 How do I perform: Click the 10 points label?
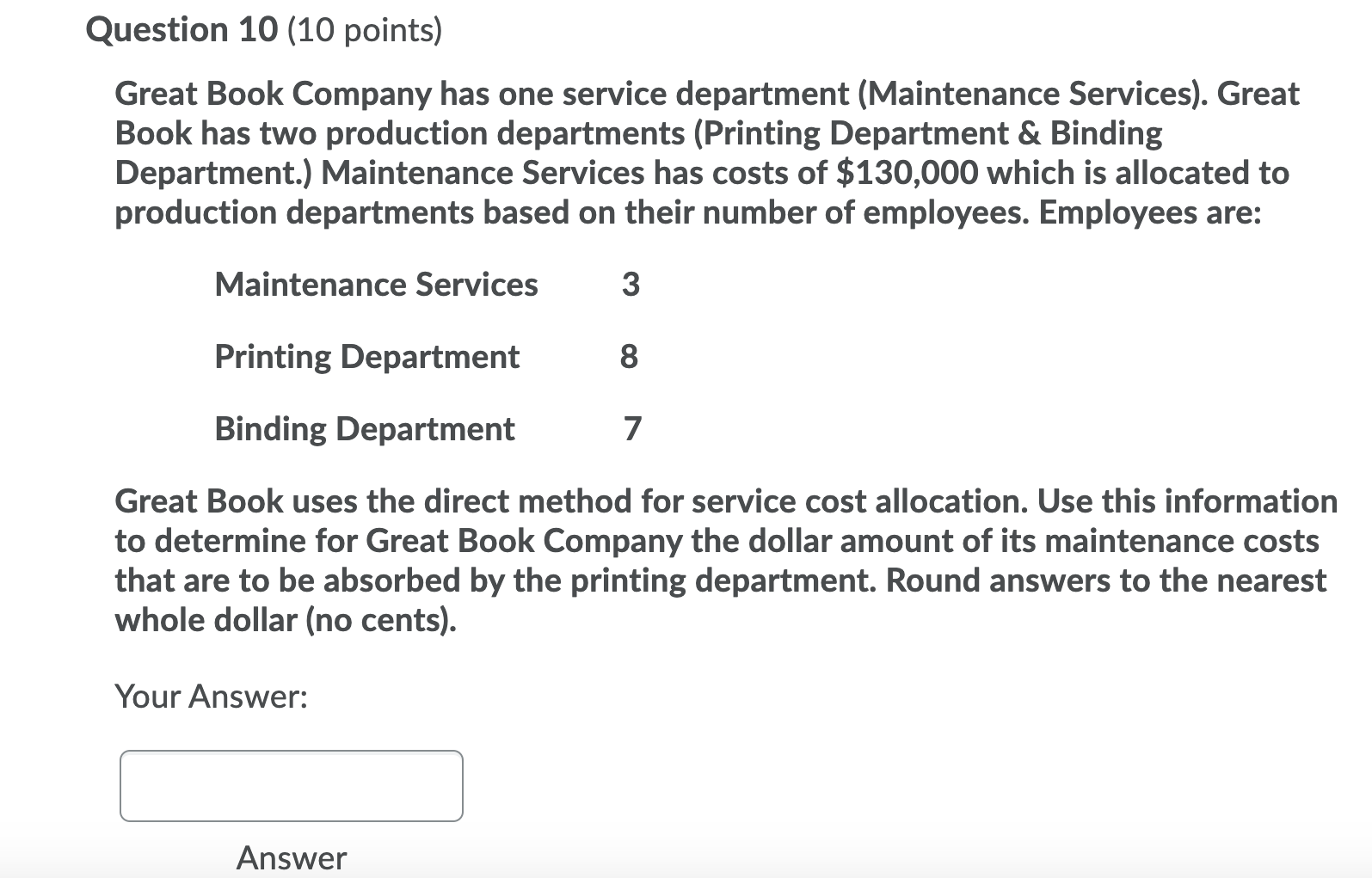click(x=367, y=29)
